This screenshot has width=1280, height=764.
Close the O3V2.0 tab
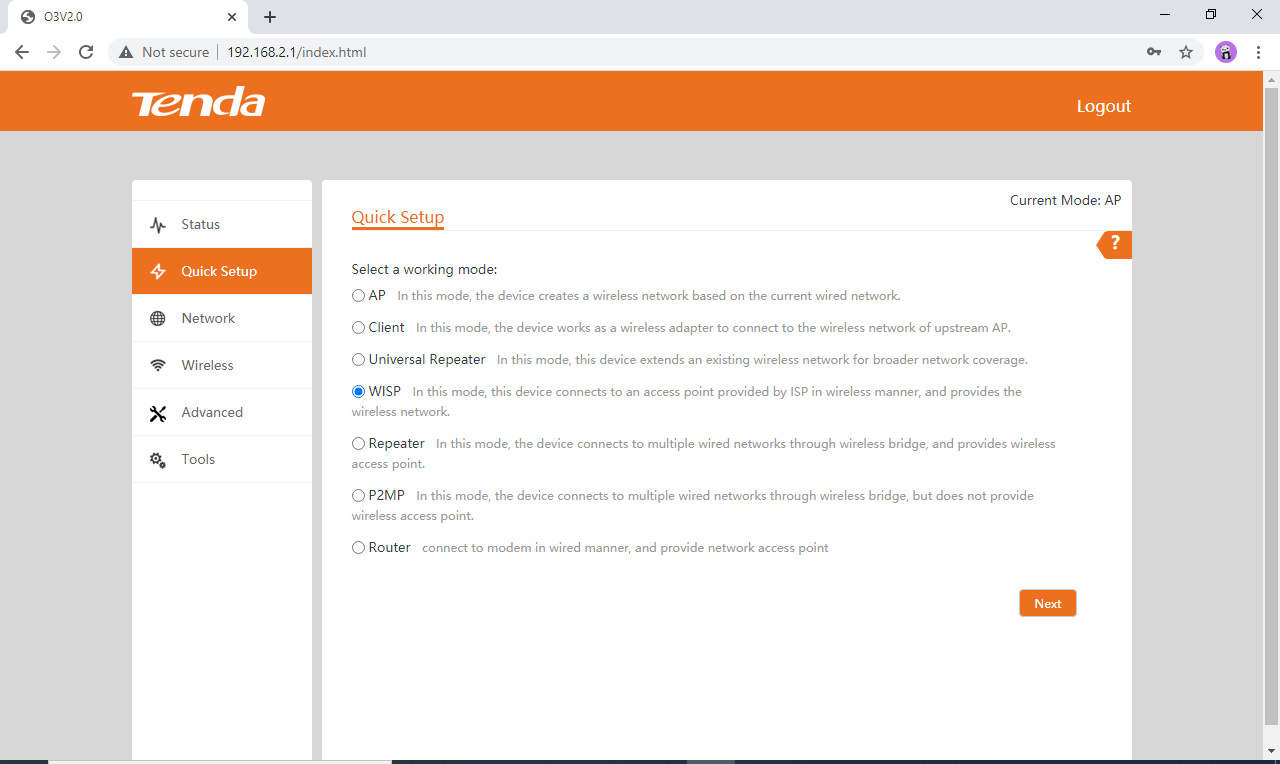click(x=232, y=17)
